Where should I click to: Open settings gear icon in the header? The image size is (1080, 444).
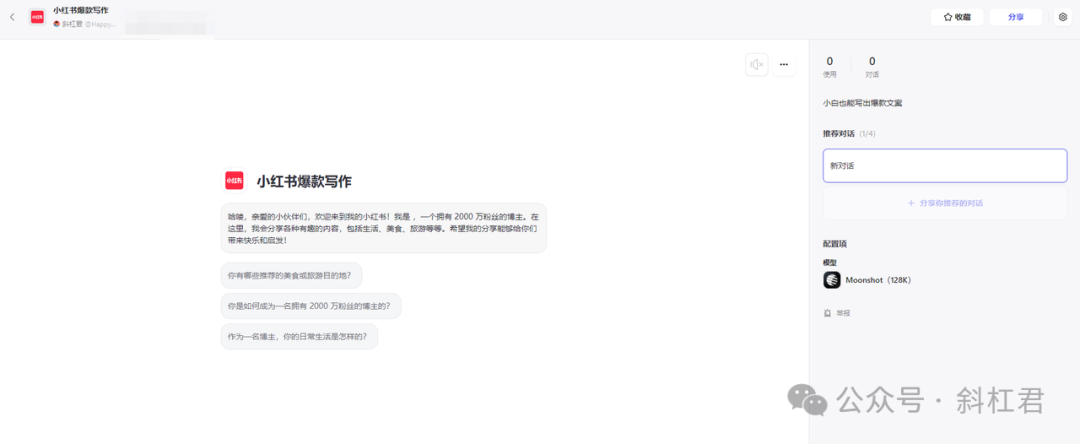click(1062, 17)
